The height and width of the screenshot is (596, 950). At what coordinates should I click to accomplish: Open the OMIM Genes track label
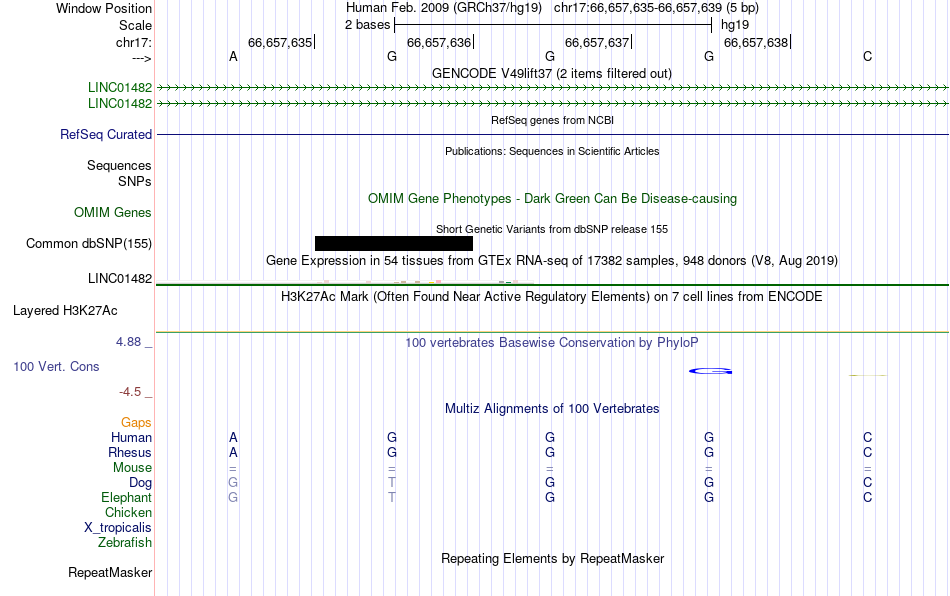pos(112,213)
